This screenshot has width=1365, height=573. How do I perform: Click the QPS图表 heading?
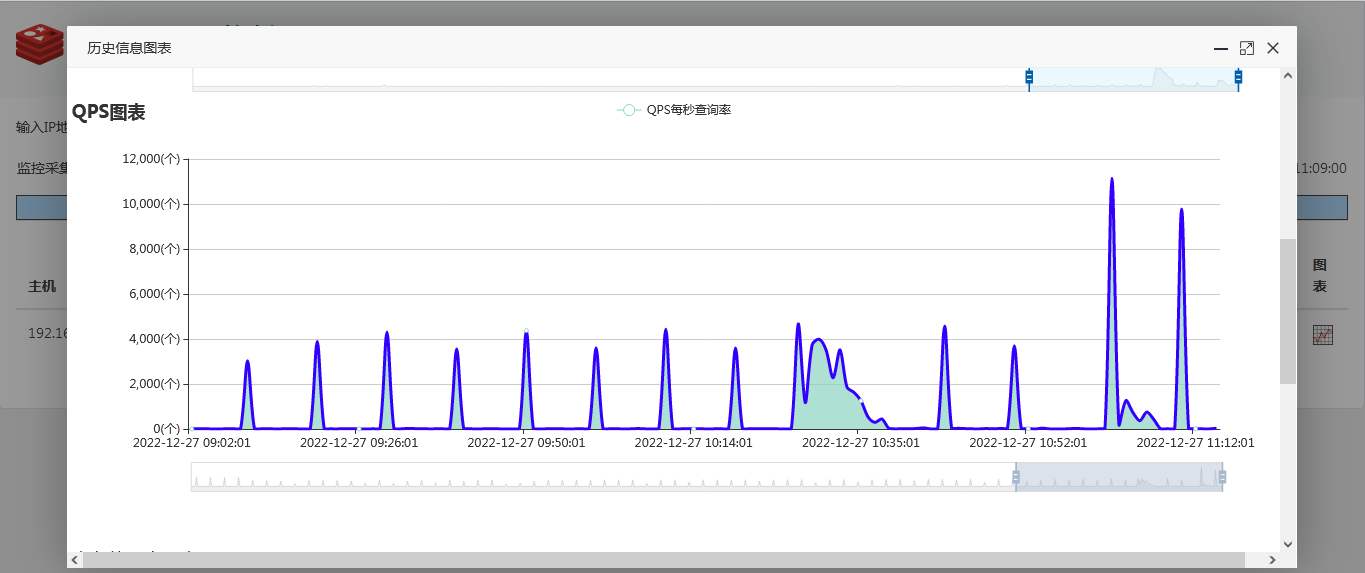(108, 112)
